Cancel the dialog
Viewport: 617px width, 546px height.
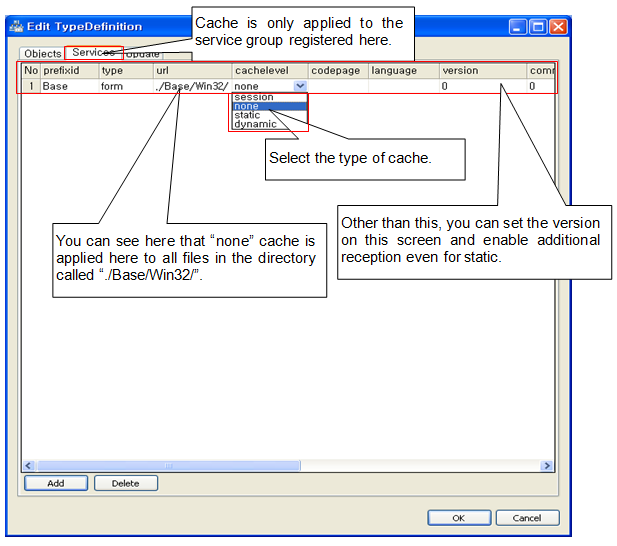pos(526,518)
